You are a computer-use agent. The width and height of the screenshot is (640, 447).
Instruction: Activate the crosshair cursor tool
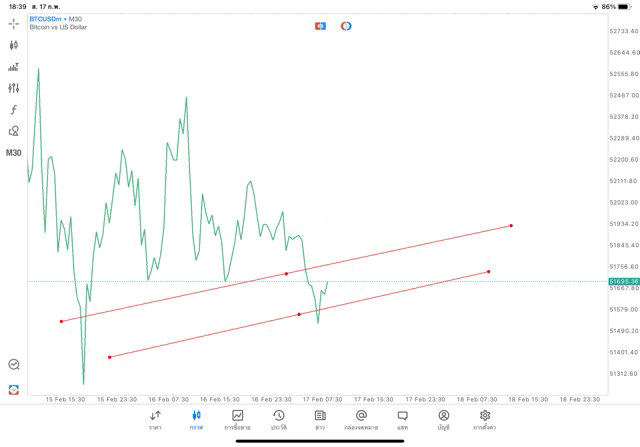tap(14, 23)
